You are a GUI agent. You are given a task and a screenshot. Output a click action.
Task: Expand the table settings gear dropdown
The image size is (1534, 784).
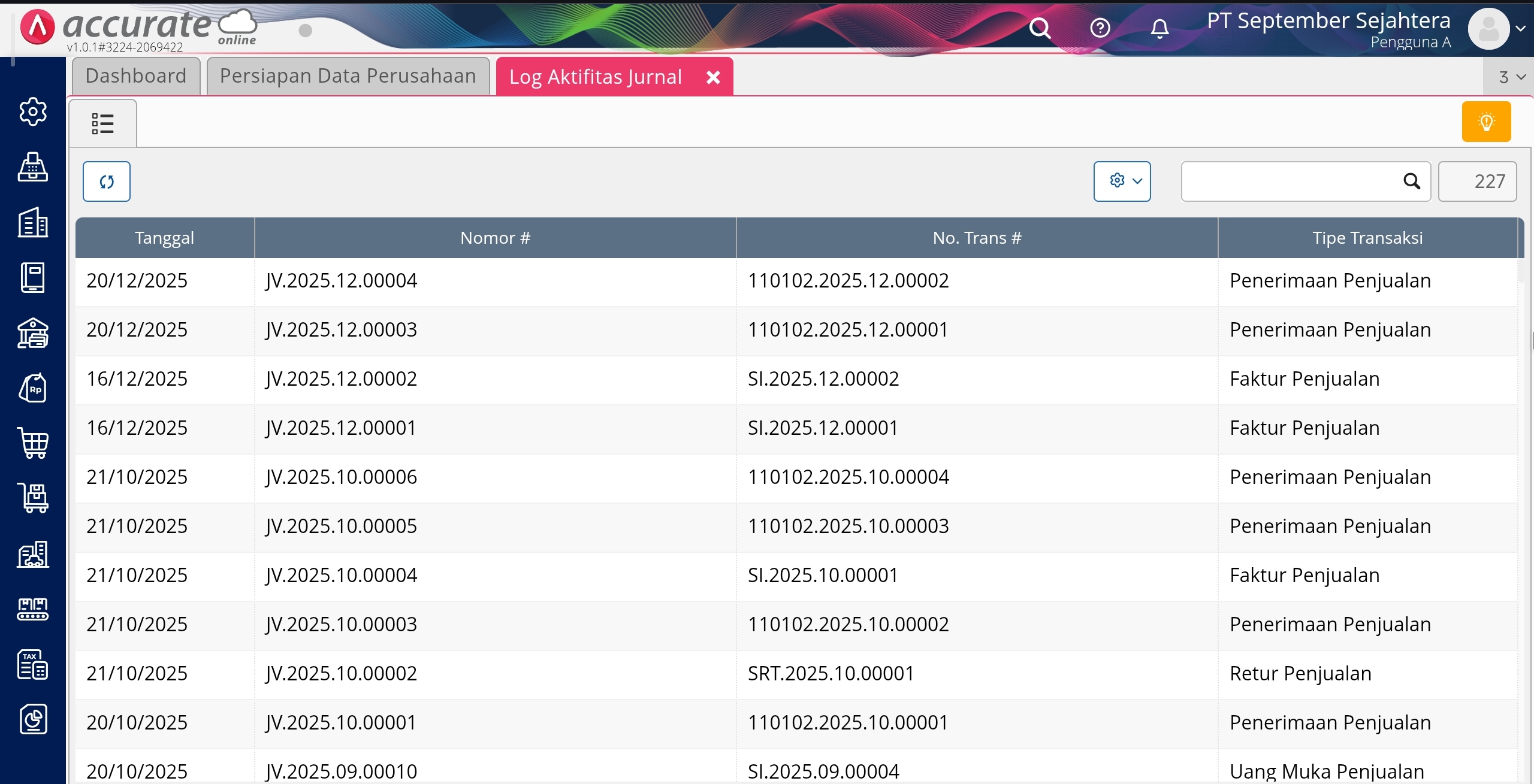coord(1122,181)
